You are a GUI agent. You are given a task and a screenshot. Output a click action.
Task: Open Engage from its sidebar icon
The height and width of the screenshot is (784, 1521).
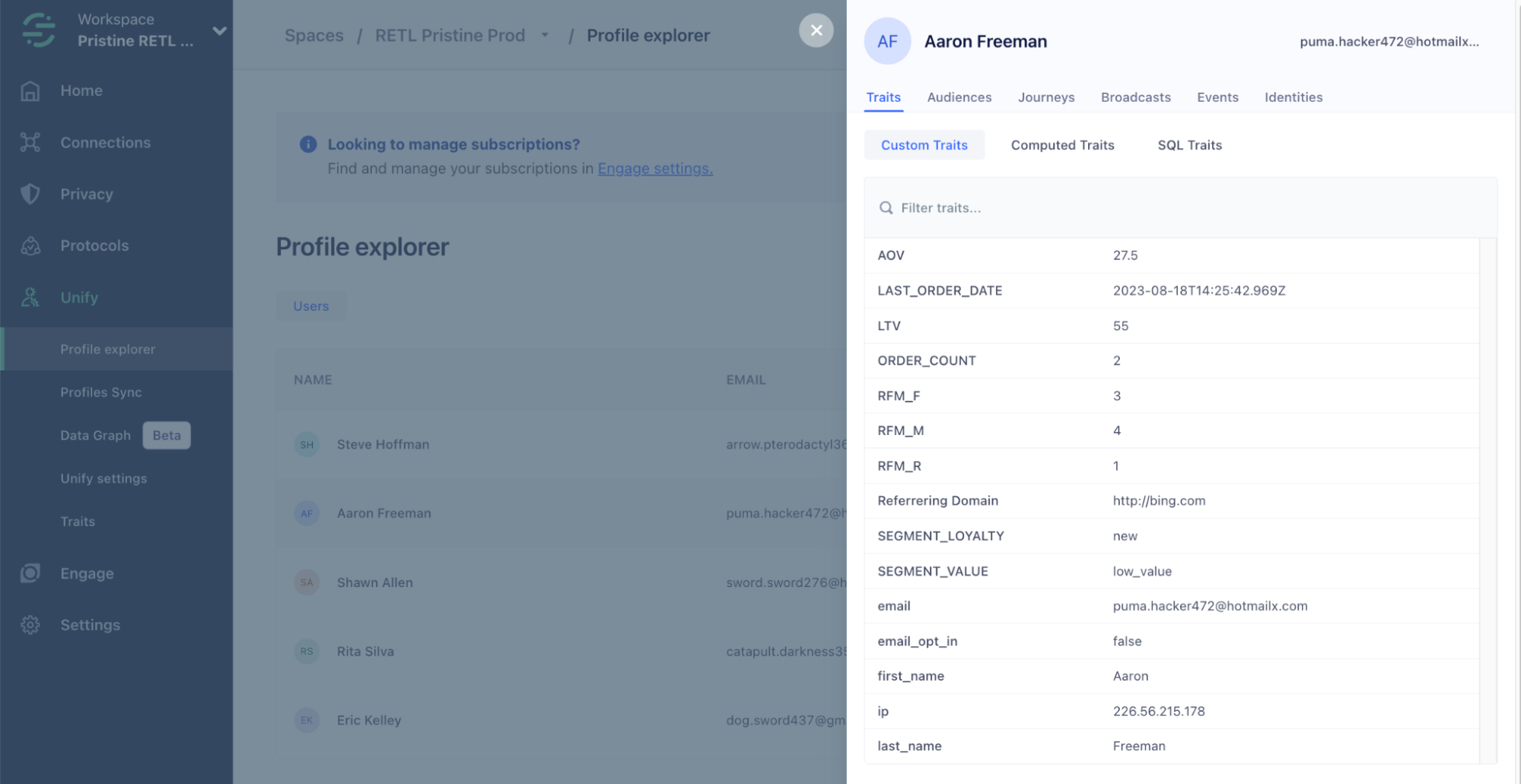click(30, 573)
